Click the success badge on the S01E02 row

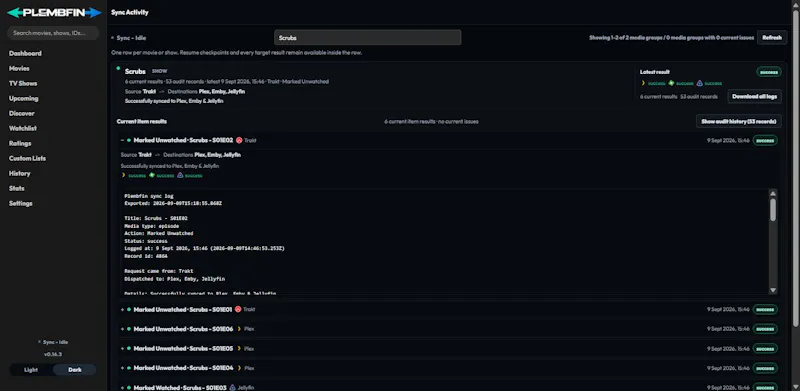click(765, 140)
